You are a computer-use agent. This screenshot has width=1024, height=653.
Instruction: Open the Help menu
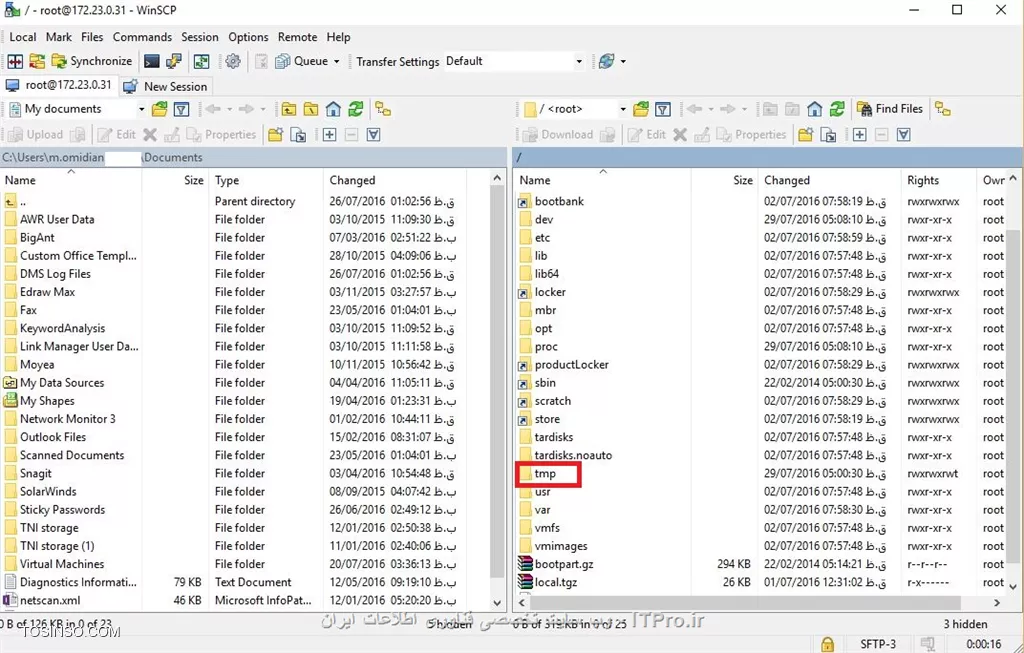pos(338,37)
